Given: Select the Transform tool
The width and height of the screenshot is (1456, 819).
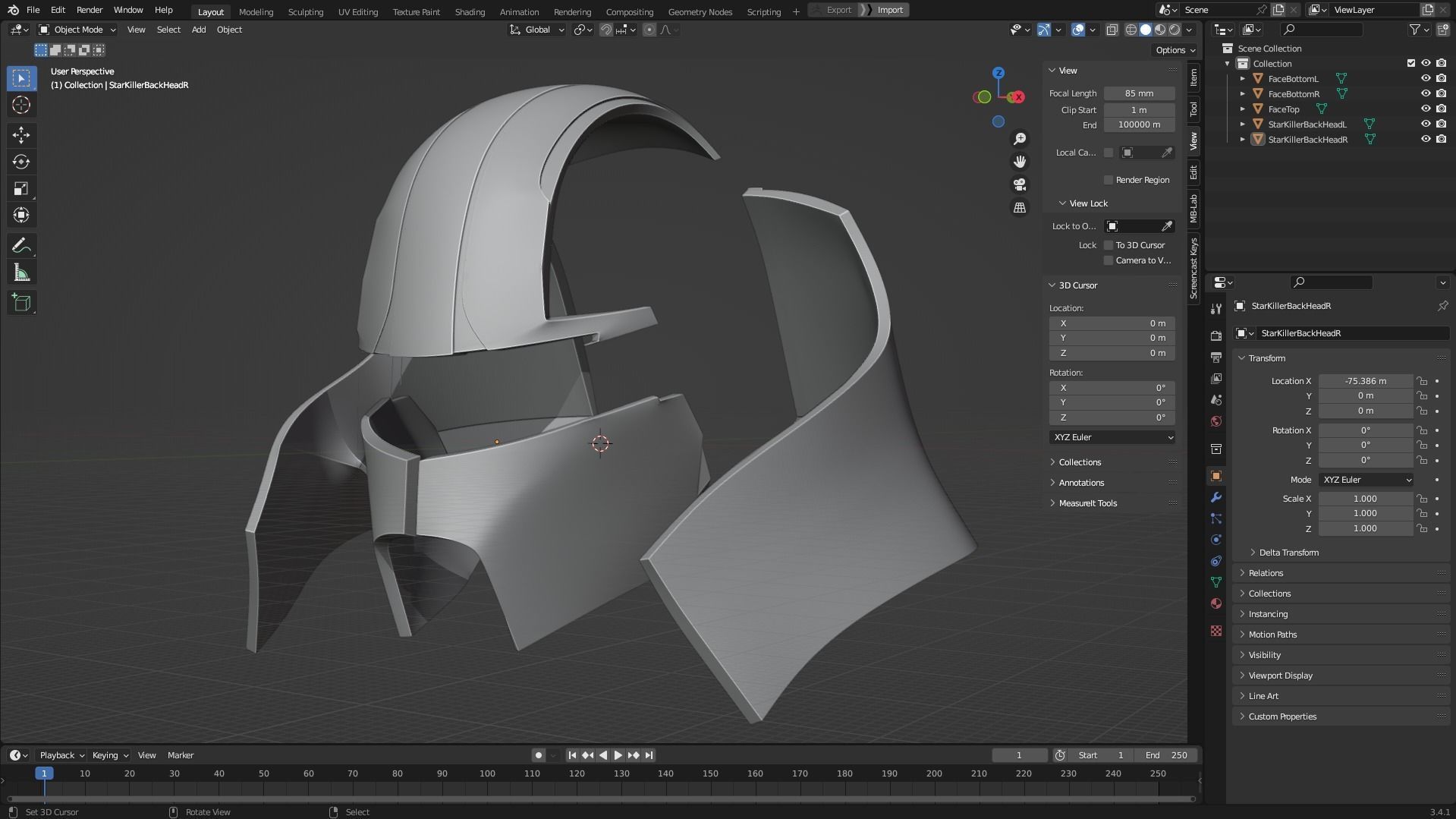Looking at the screenshot, I should [21, 215].
